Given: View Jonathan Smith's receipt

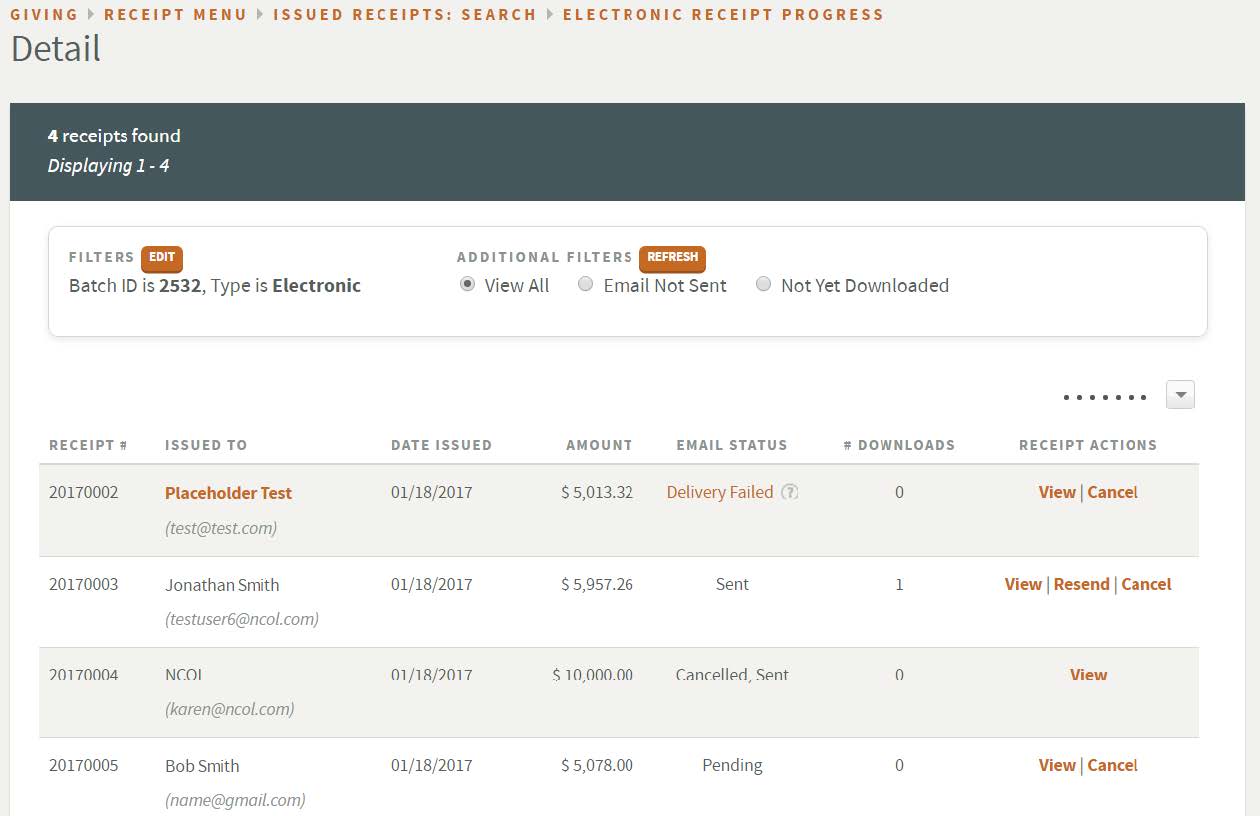Looking at the screenshot, I should coord(1023,584).
